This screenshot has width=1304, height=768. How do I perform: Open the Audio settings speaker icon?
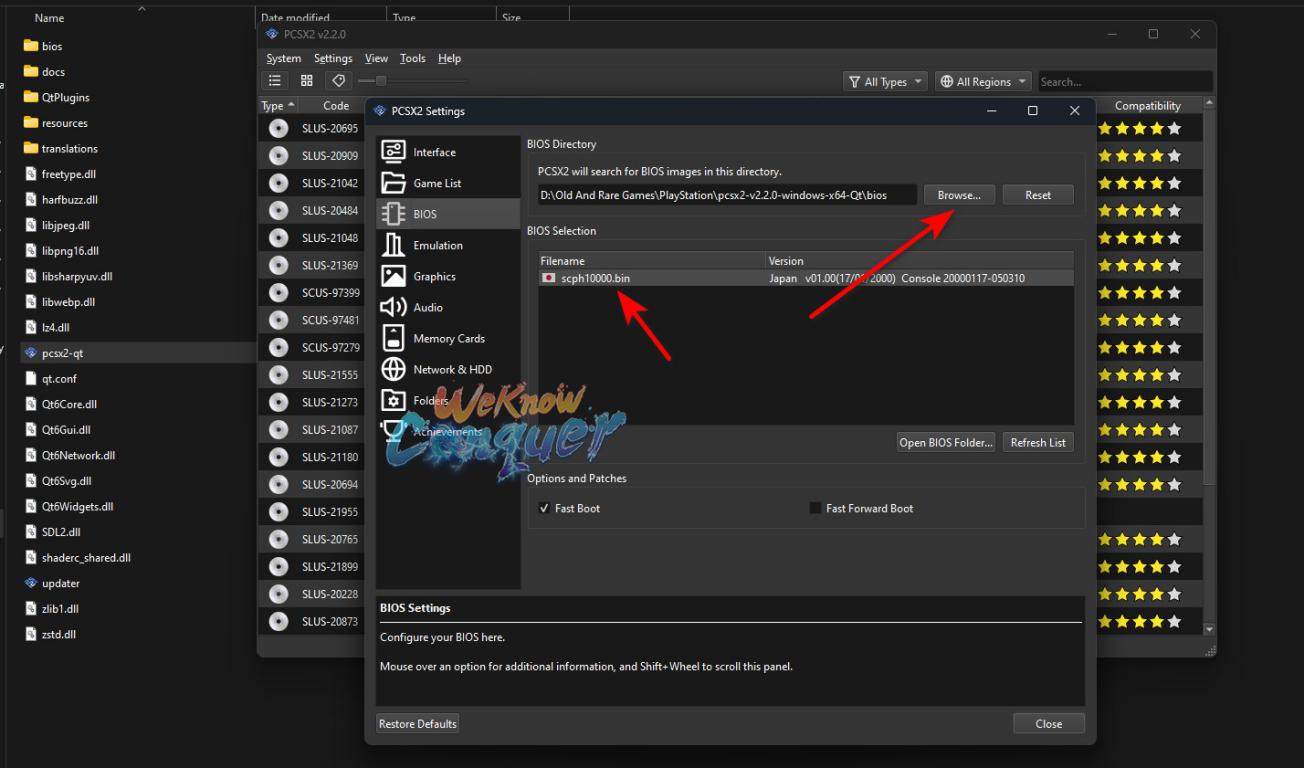(x=393, y=307)
